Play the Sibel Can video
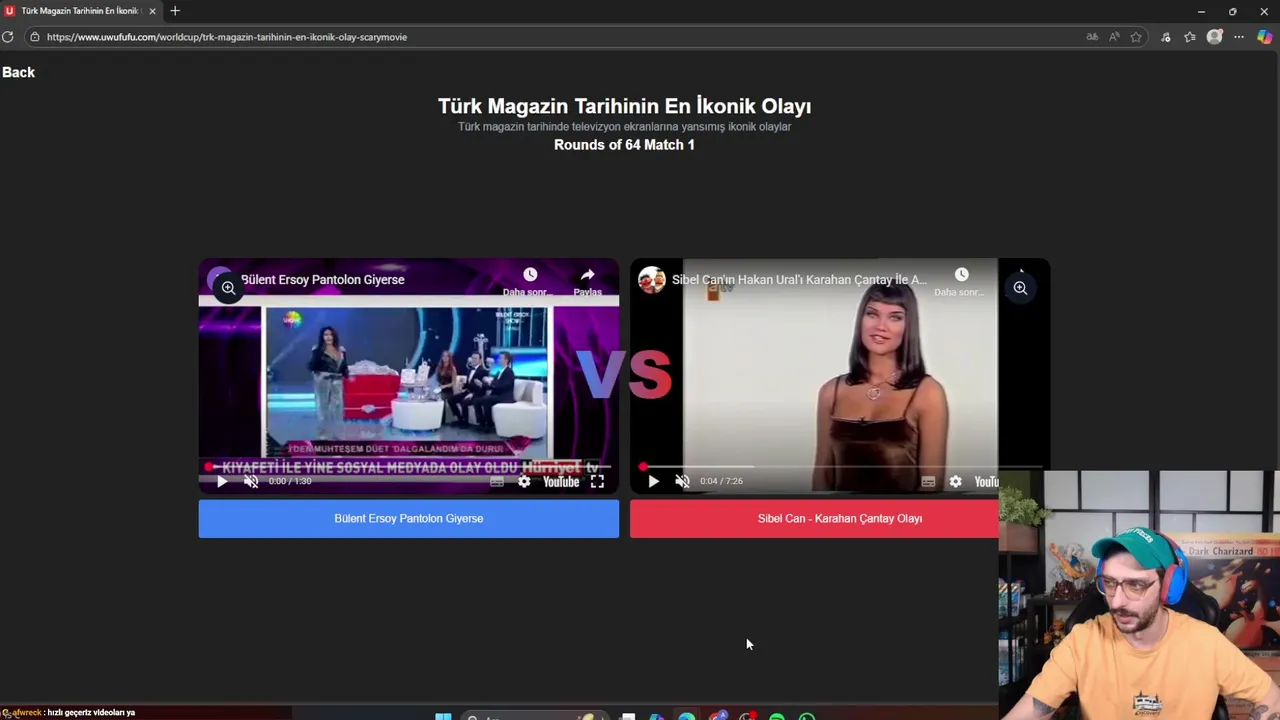Screen dimensions: 1280x720 pyautogui.click(x=653, y=481)
